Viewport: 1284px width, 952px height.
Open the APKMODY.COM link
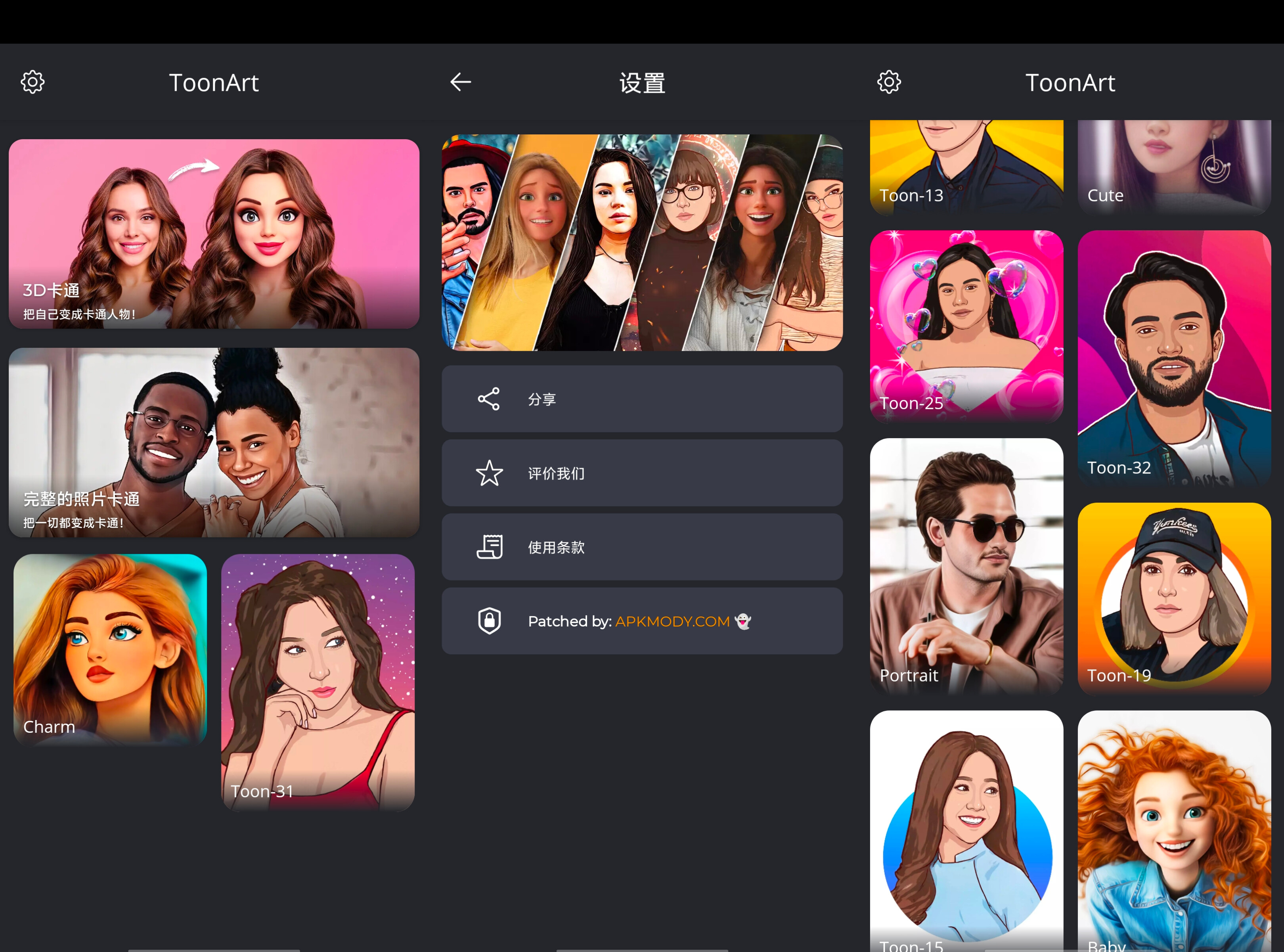point(672,621)
